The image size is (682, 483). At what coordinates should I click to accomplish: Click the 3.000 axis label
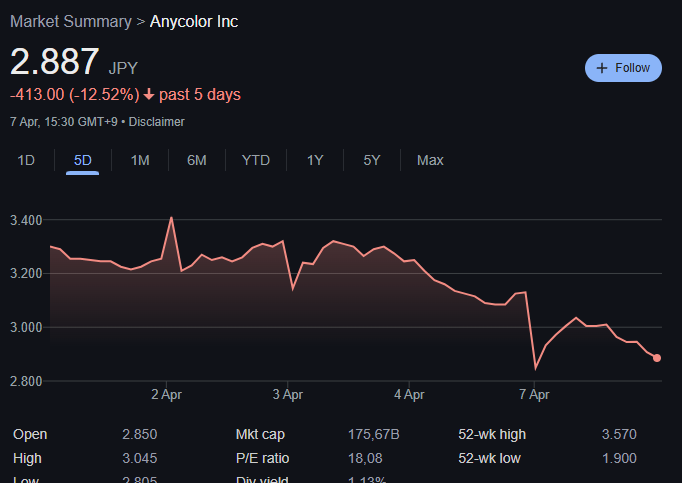point(26,327)
